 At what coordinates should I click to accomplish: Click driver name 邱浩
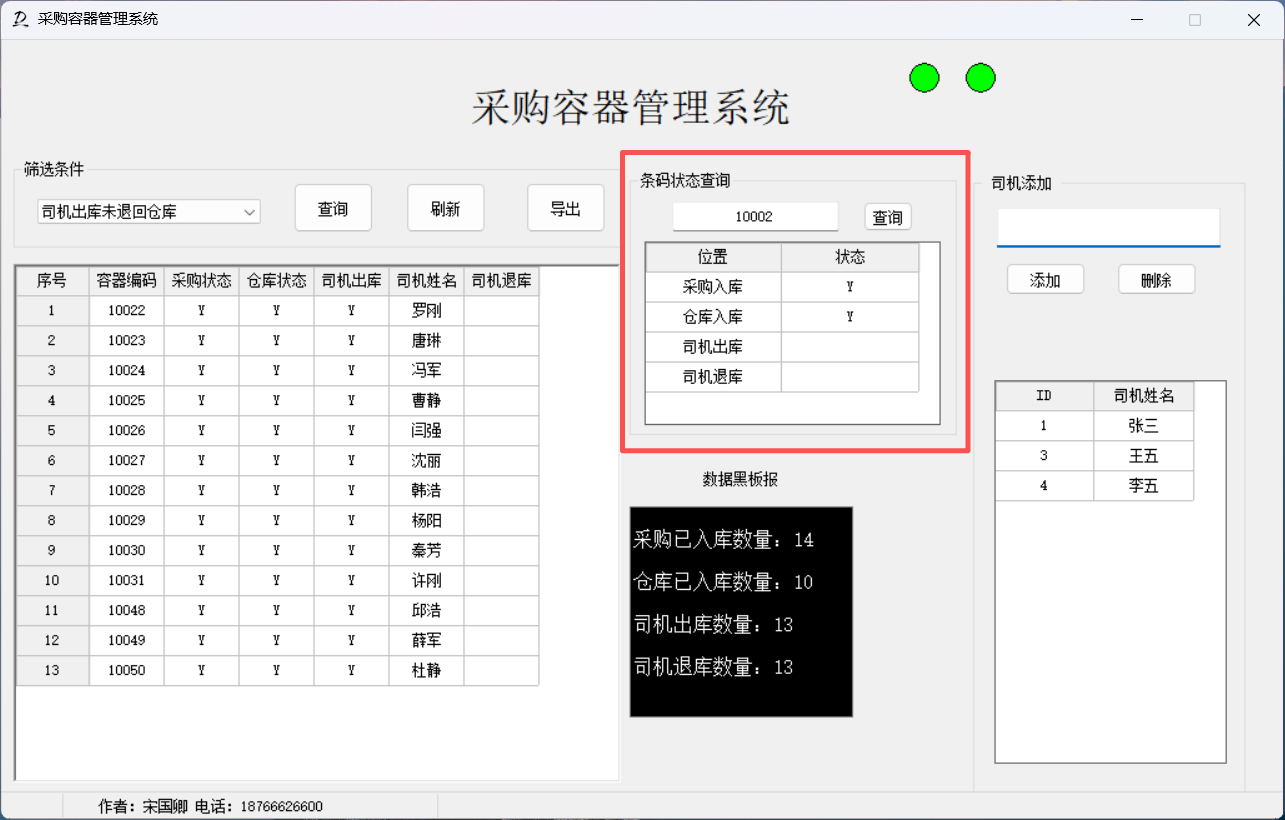(427, 611)
